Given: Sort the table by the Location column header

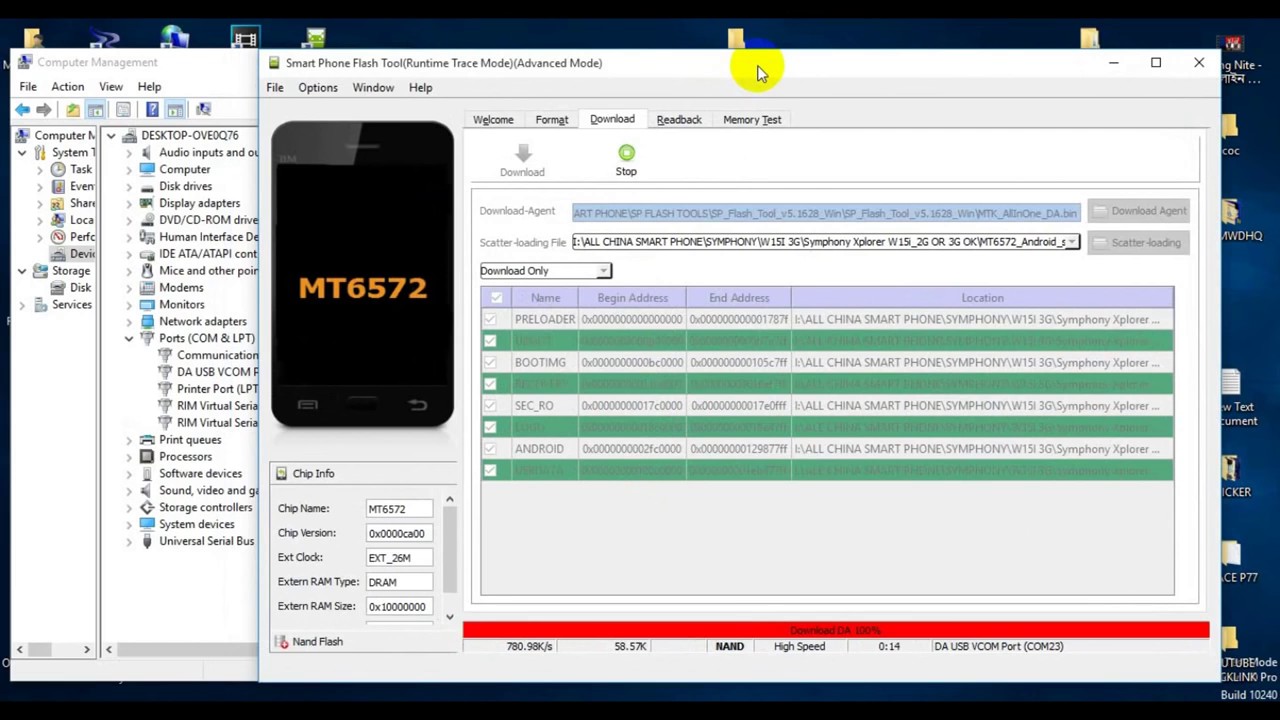Looking at the screenshot, I should click(982, 298).
